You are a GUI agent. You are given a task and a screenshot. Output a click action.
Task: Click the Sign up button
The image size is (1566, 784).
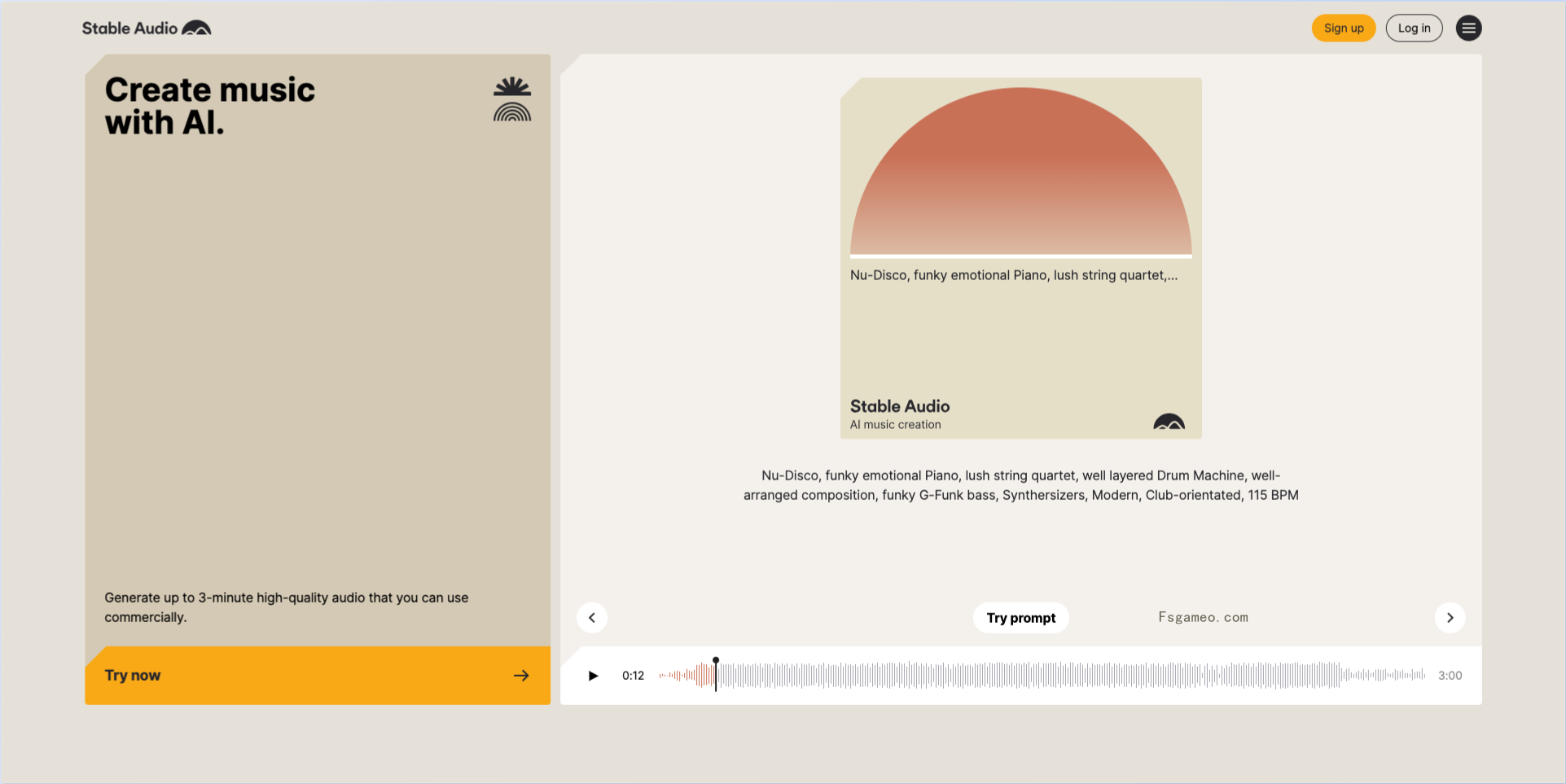[1344, 28]
